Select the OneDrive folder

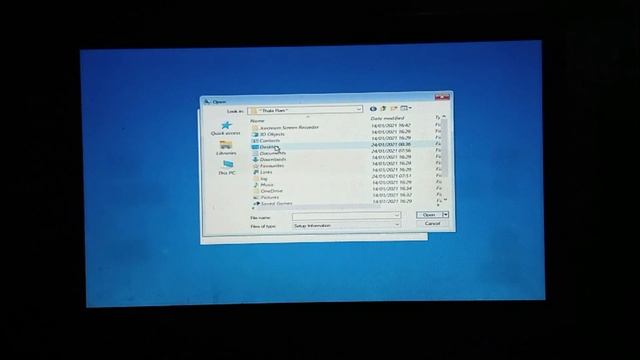[x=267, y=191]
